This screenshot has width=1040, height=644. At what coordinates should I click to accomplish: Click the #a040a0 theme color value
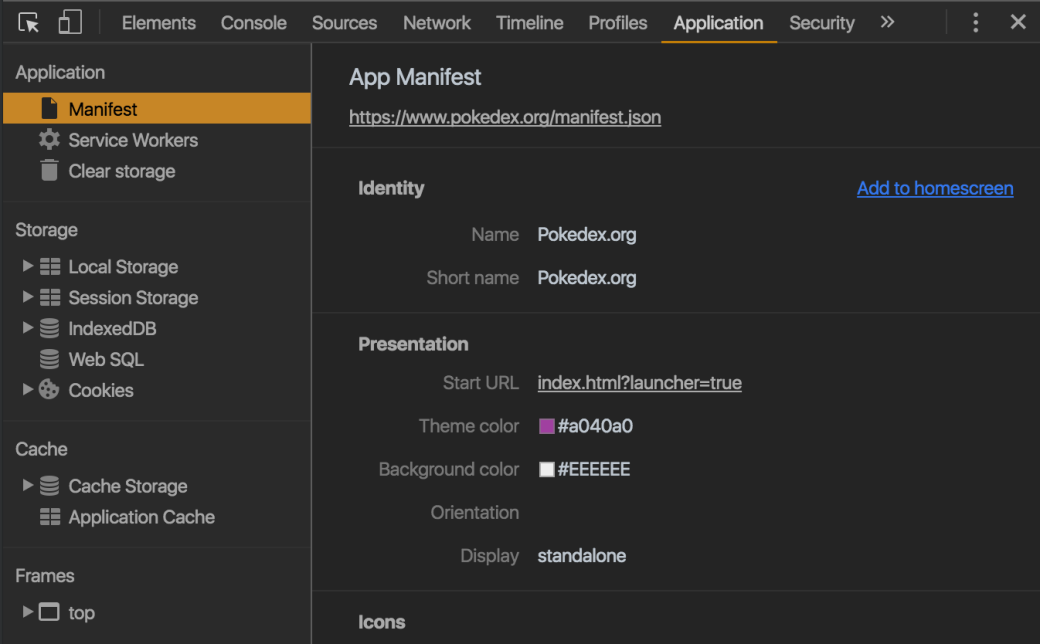pos(595,426)
